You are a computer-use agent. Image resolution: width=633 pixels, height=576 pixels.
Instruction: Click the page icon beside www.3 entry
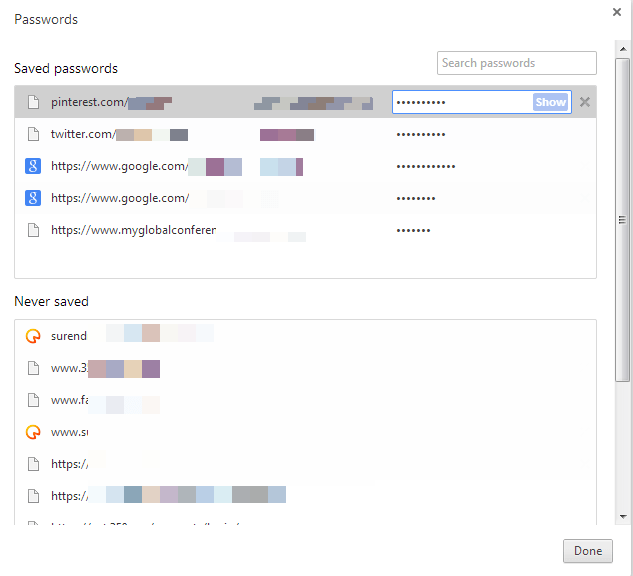[x=33, y=368]
